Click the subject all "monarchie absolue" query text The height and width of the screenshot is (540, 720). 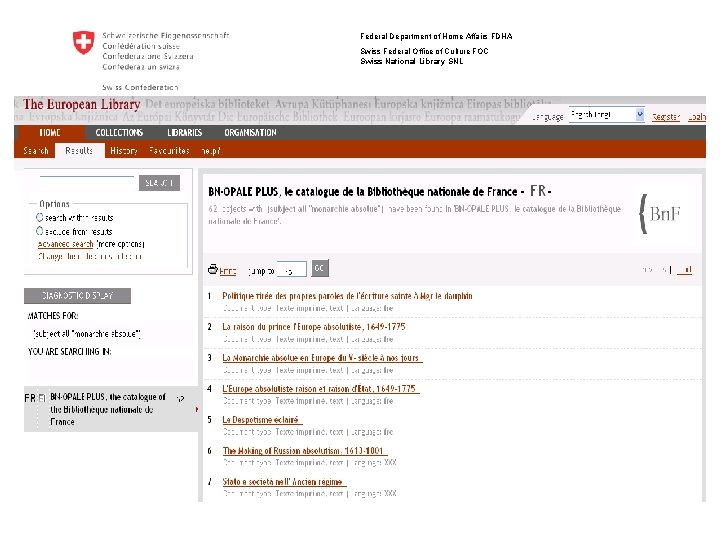tap(87, 334)
